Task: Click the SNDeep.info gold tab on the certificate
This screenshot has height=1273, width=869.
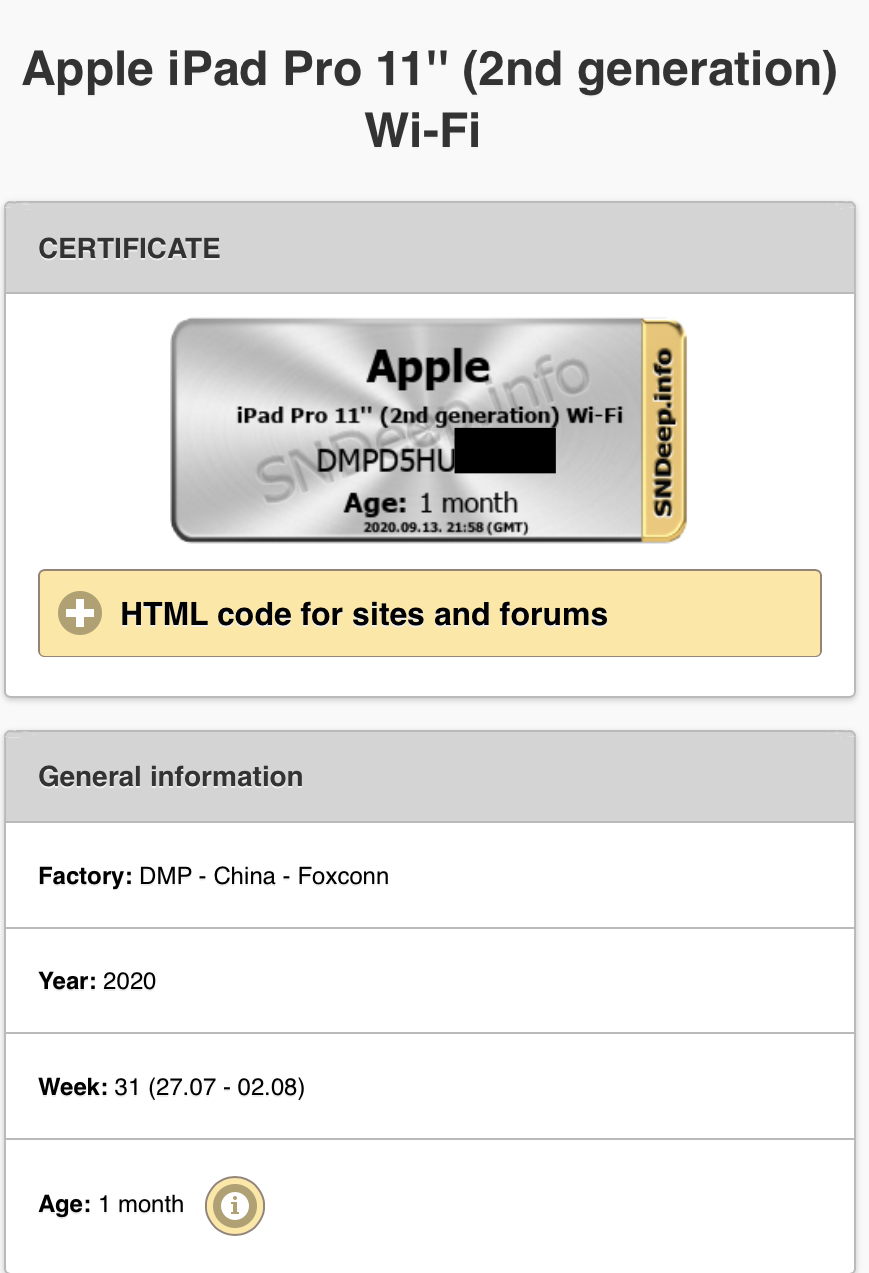Action: click(663, 432)
